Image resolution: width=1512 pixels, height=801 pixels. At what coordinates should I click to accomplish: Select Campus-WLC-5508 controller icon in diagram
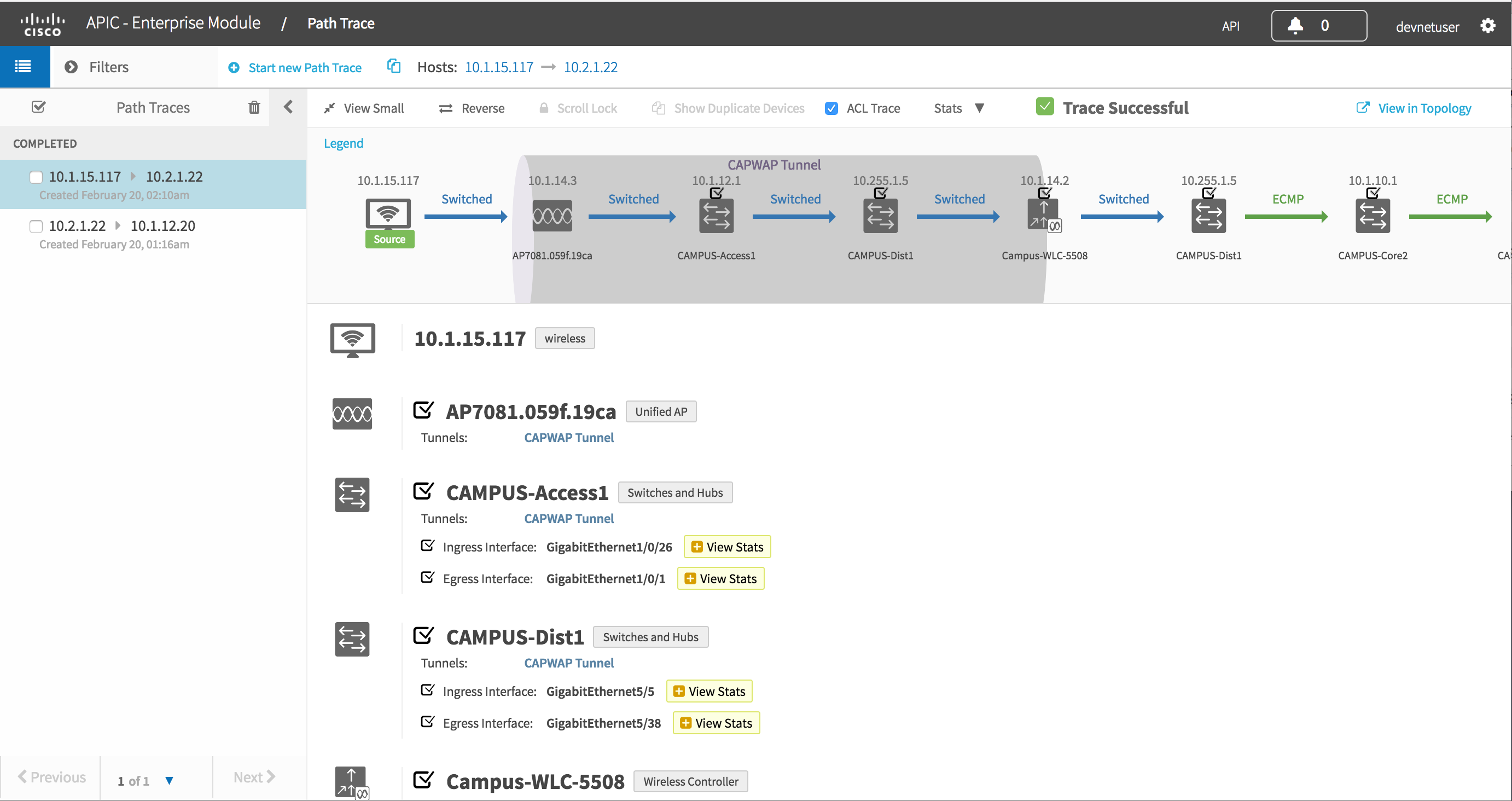tap(1044, 216)
